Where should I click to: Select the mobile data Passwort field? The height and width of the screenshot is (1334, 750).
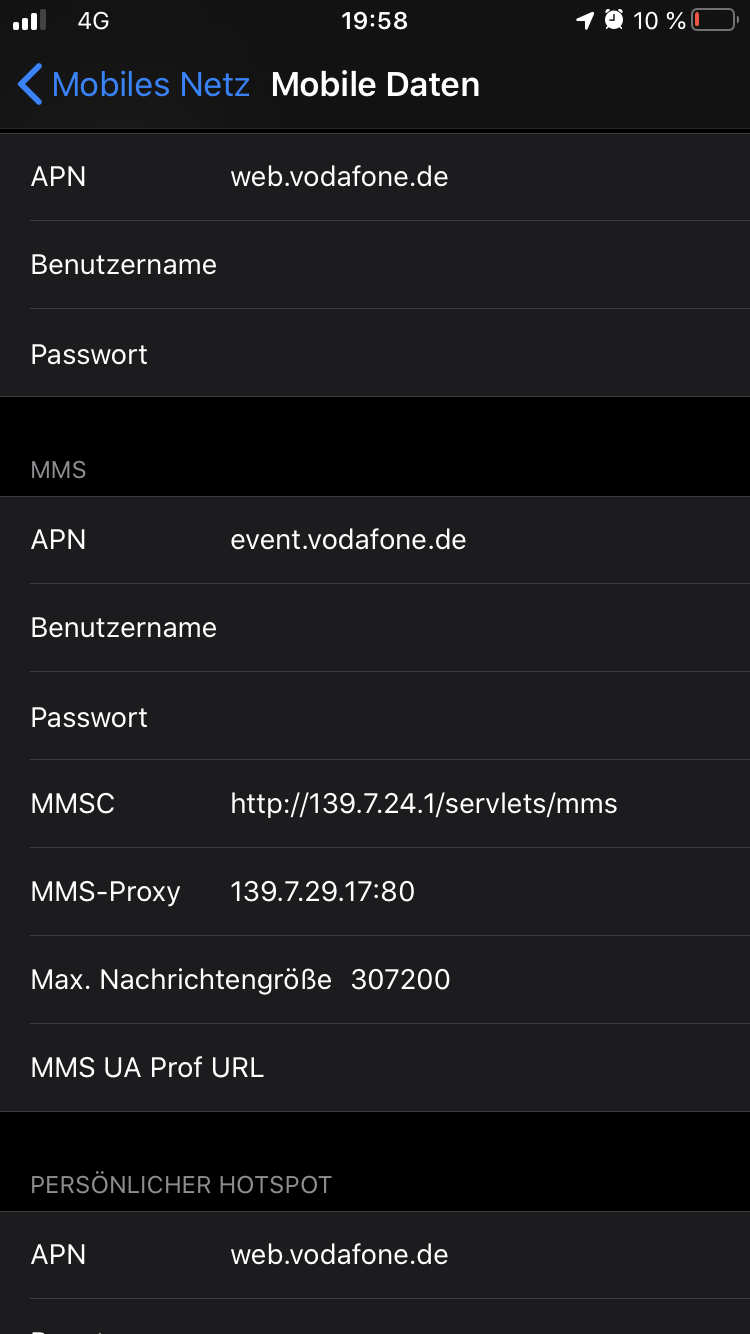(480, 354)
